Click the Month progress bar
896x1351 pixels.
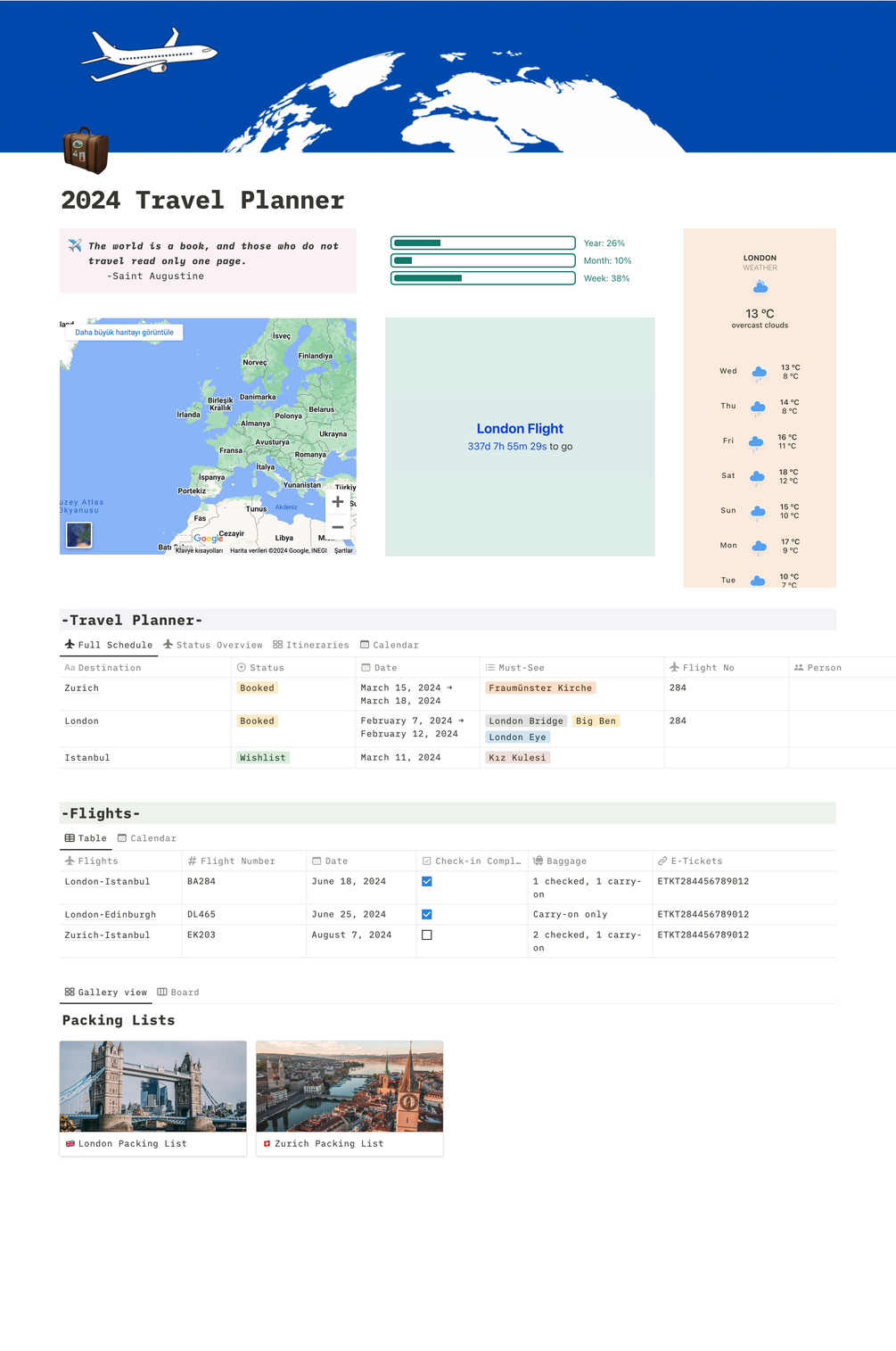click(x=483, y=261)
